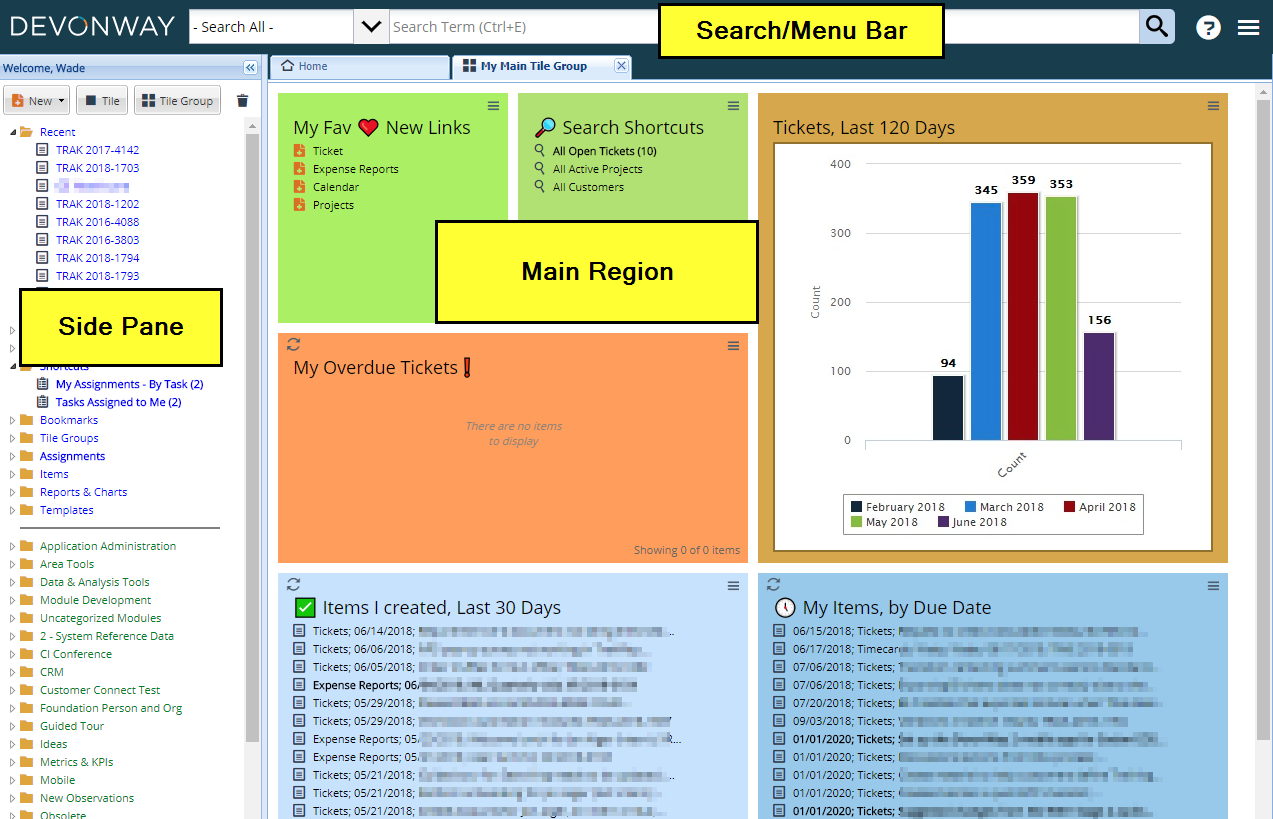
Task: Click the list icon beside Tasks Assigned to Me
Action: [42, 402]
